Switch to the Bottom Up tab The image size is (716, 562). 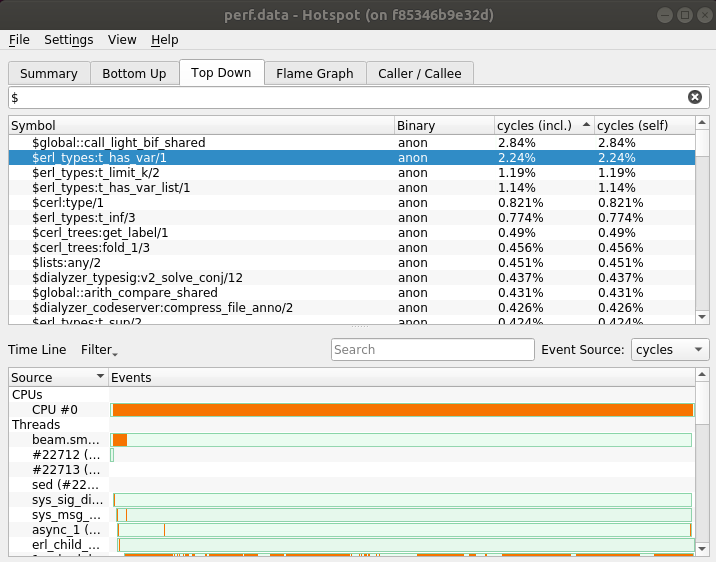point(134,73)
